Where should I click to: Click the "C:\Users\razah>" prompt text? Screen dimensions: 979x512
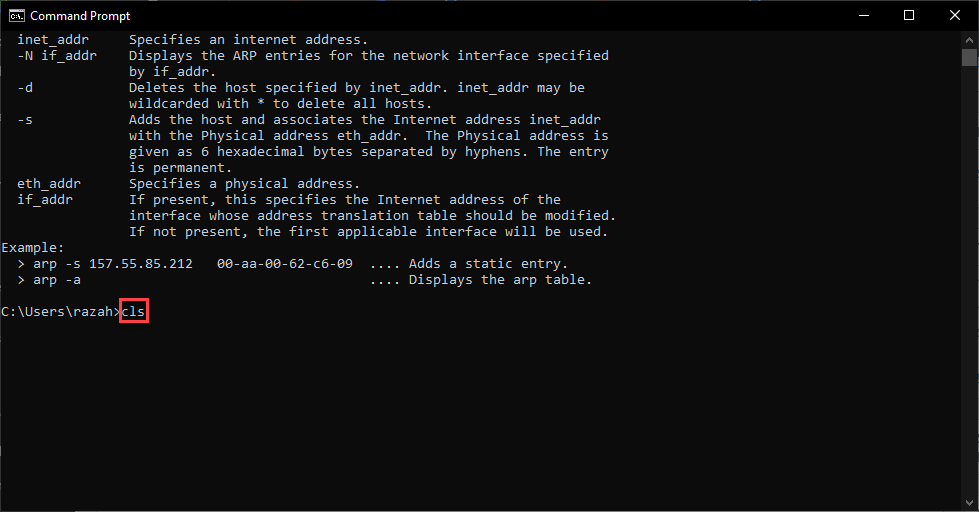[60, 312]
